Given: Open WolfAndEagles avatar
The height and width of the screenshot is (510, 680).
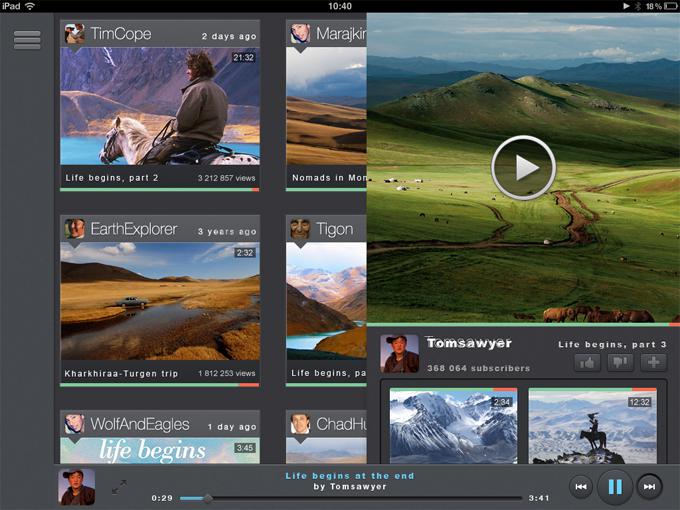Looking at the screenshot, I should tap(75, 424).
